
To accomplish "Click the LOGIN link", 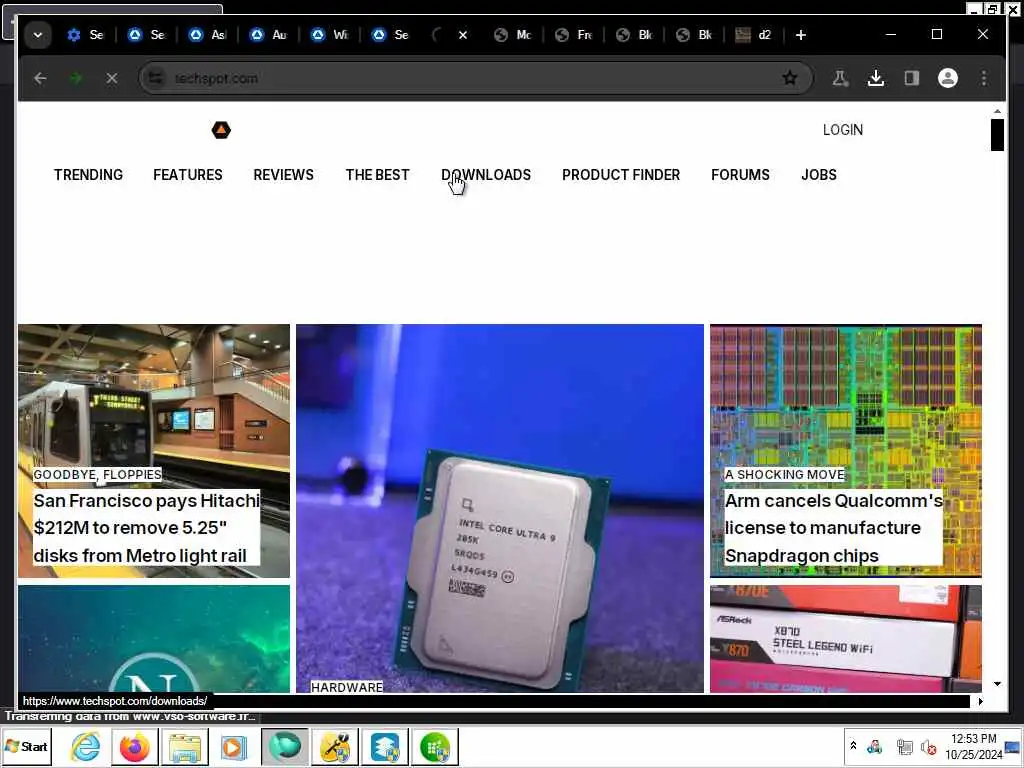I will [x=842, y=130].
